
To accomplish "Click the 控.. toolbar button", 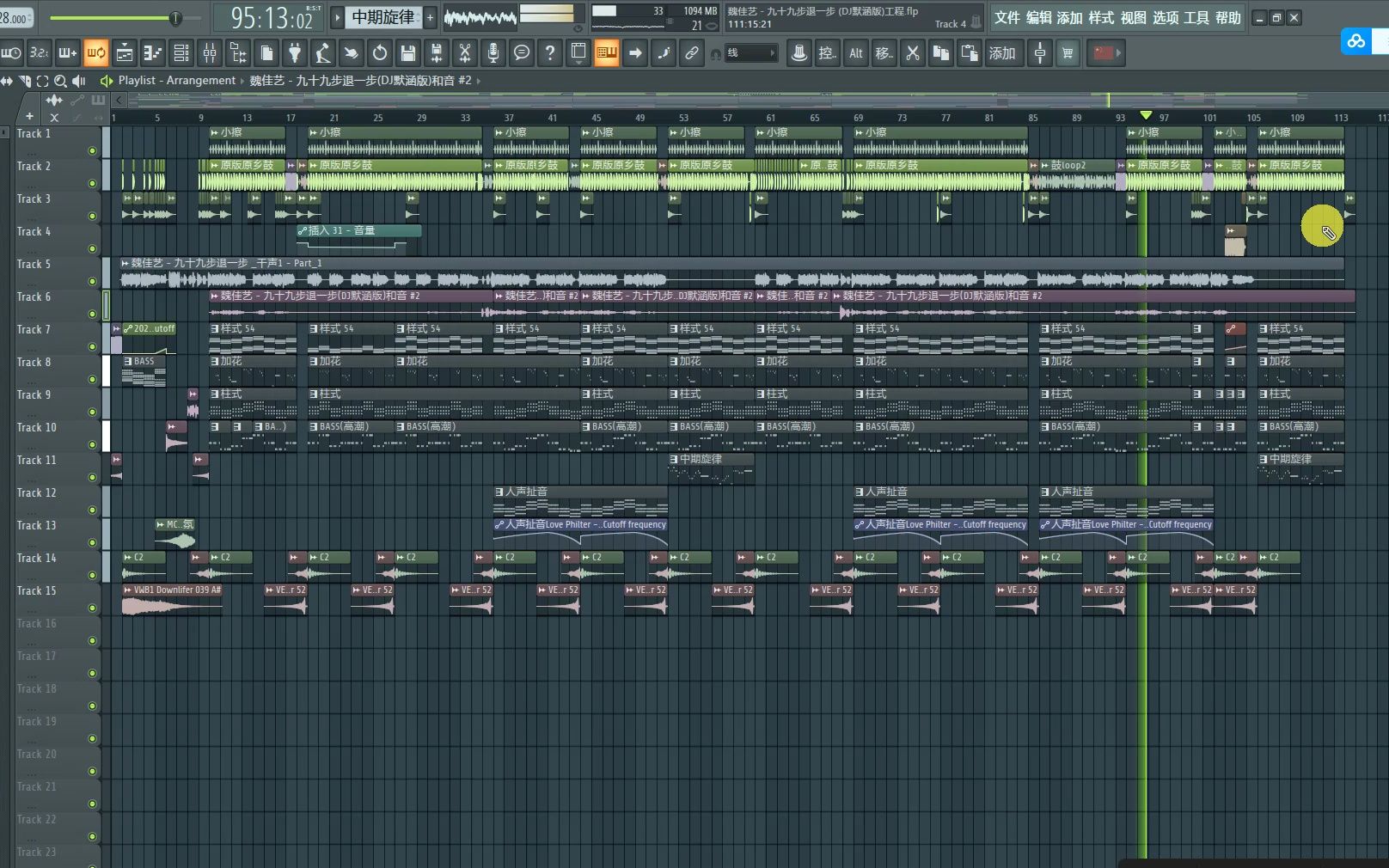I will [x=828, y=53].
